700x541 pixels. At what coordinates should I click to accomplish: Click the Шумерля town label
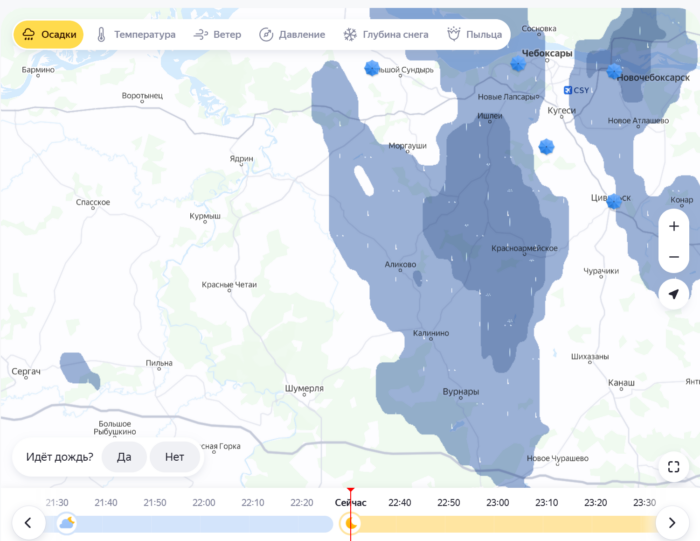pyautogui.click(x=304, y=388)
